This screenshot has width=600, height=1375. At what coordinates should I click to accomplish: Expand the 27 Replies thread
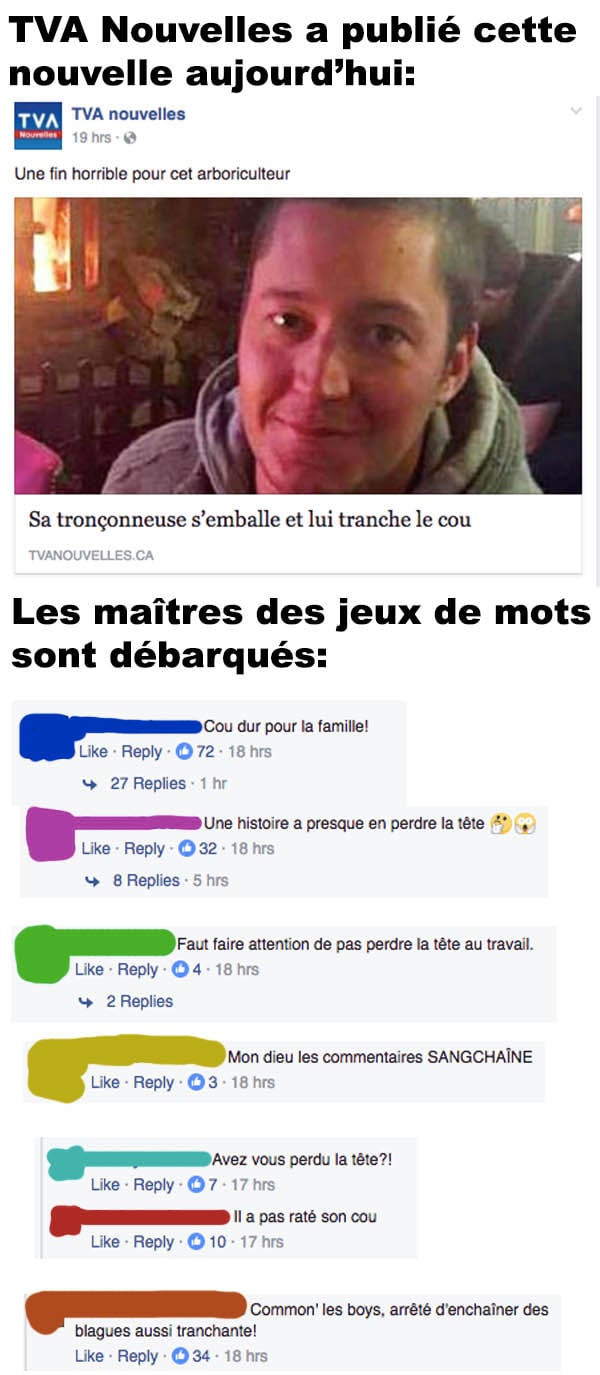tap(147, 783)
